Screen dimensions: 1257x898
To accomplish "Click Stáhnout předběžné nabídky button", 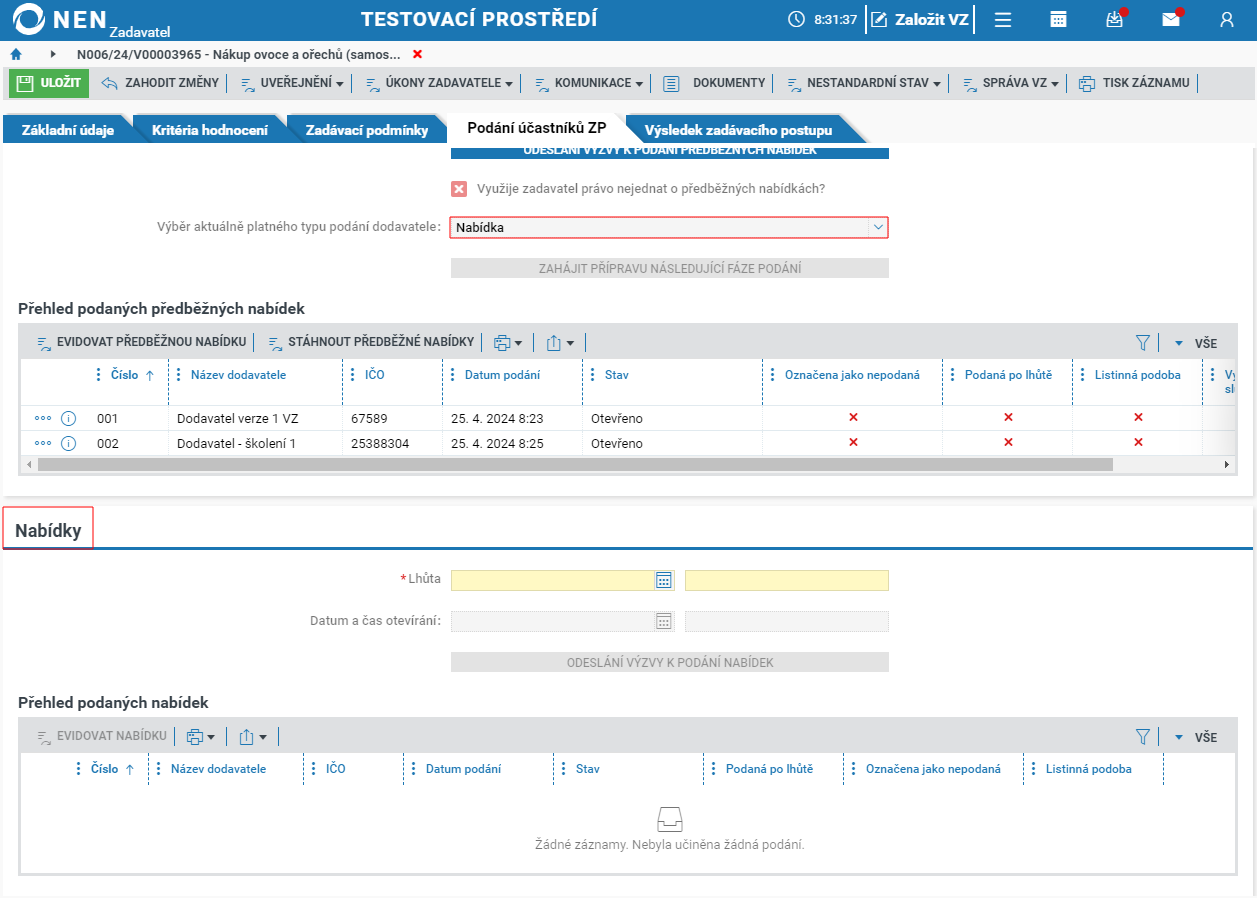I will (x=370, y=342).
